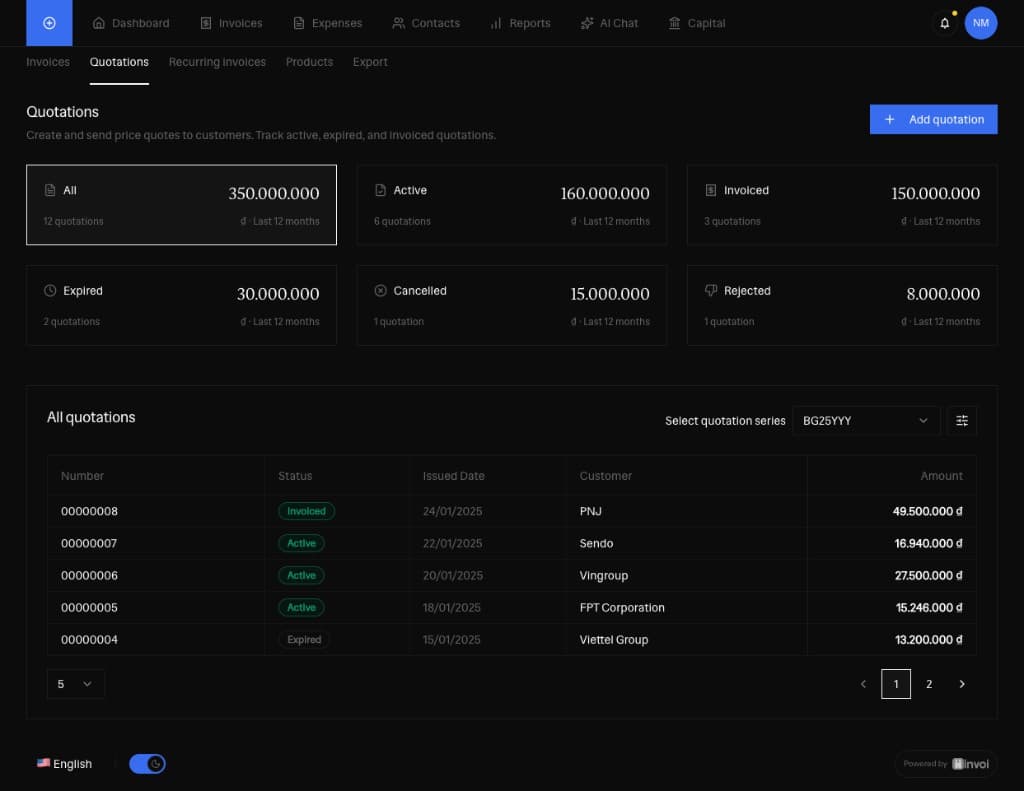
Task: Open quotation 00000004
Action: [89, 639]
